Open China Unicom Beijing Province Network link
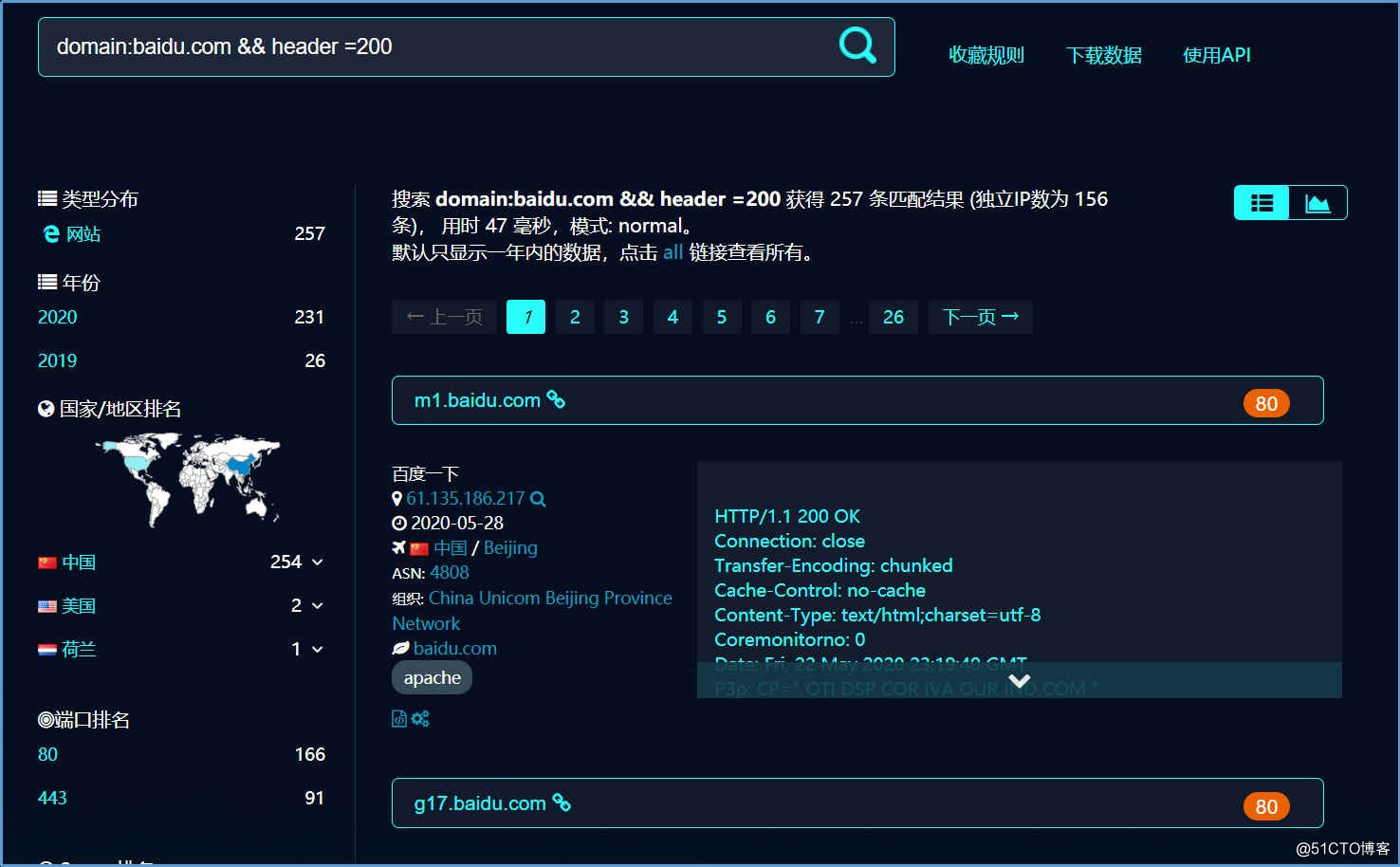Image resolution: width=1400 pixels, height=867 pixels. pos(532,610)
